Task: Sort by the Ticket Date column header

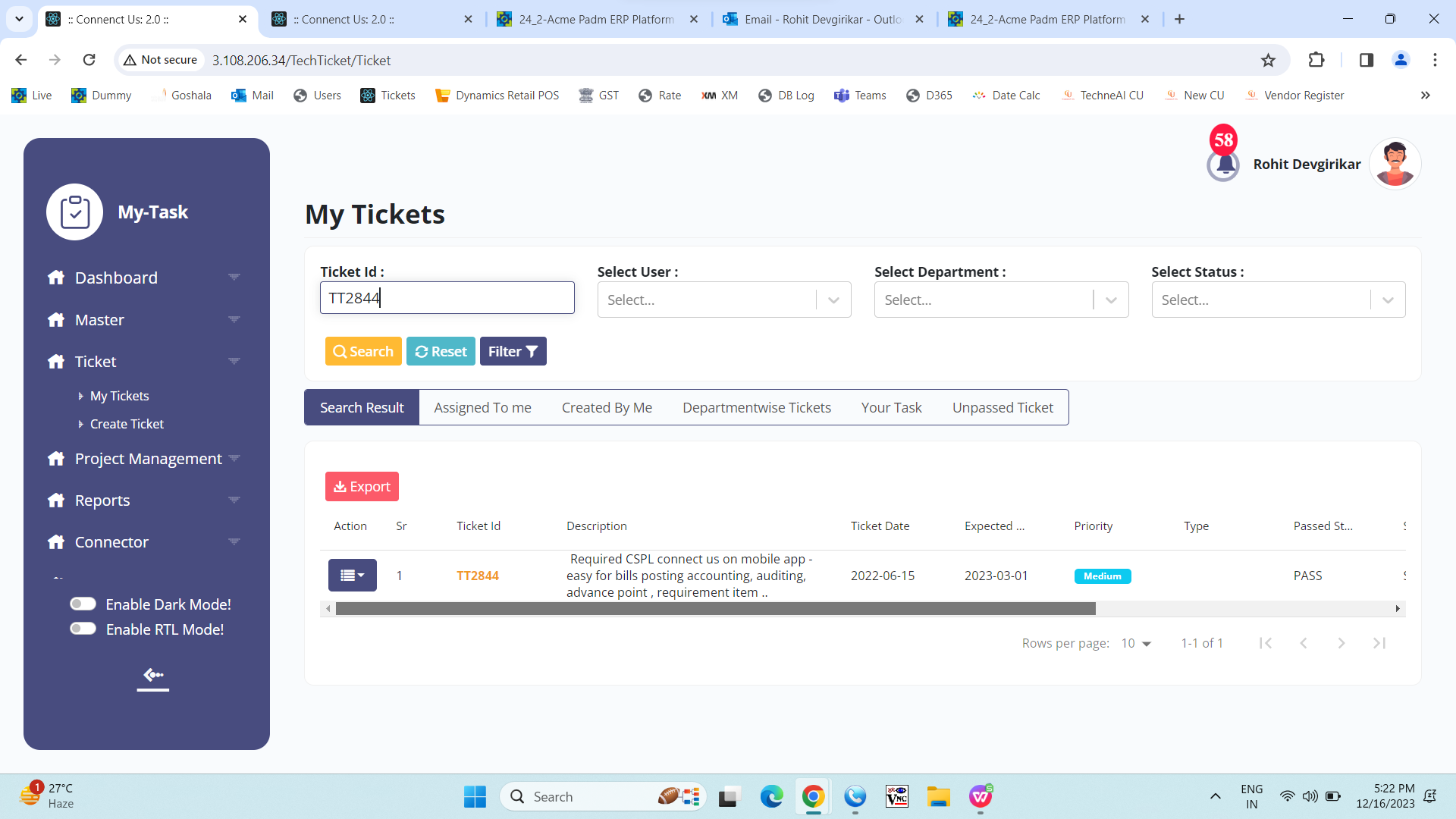Action: [880, 526]
